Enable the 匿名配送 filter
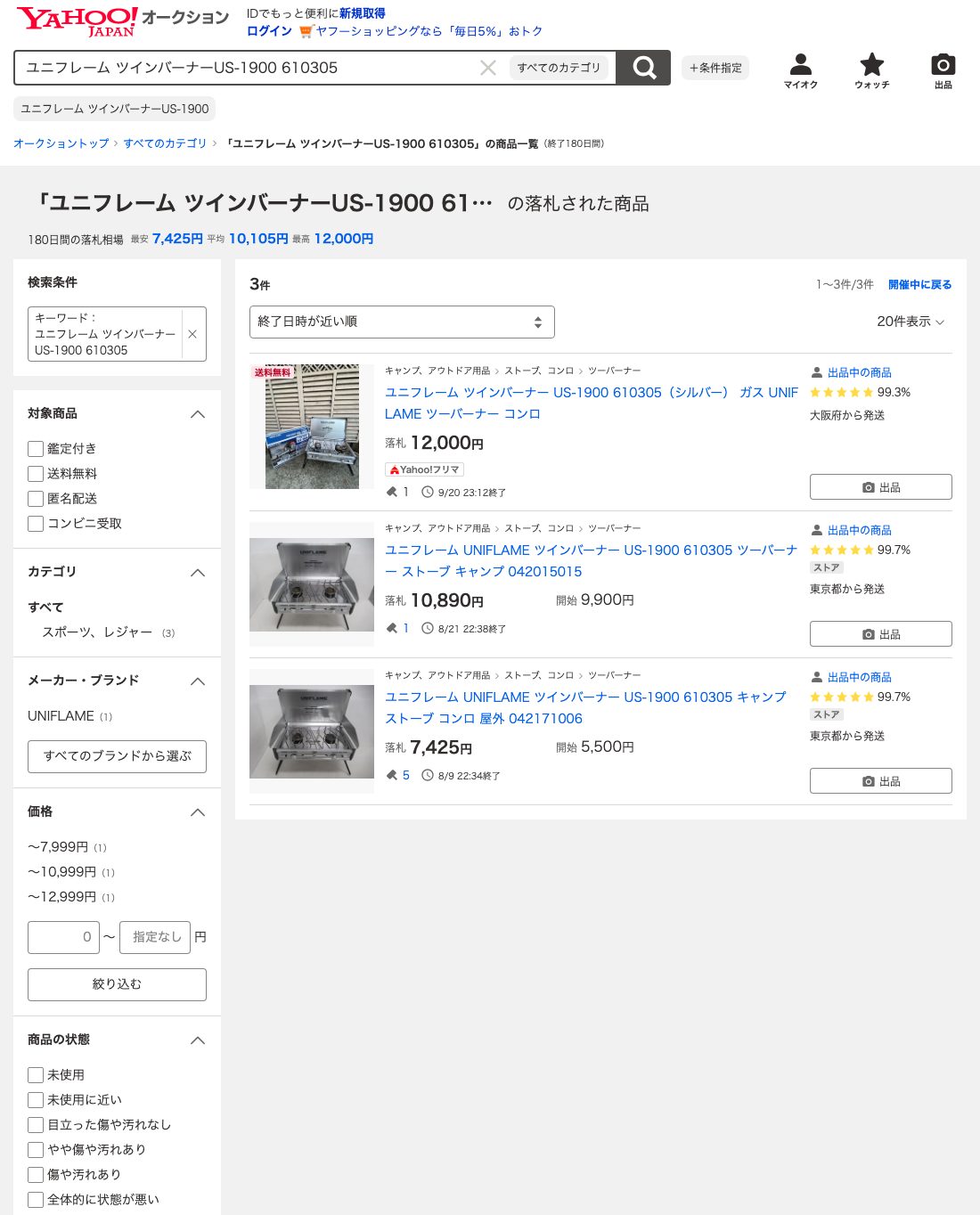The height and width of the screenshot is (1215, 980). pos(36,499)
